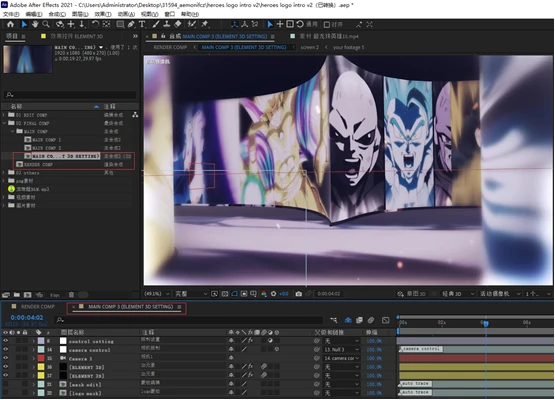Select the RENDER COMP item in Project panel
Viewport: 555px width, 400px height.
[38, 165]
